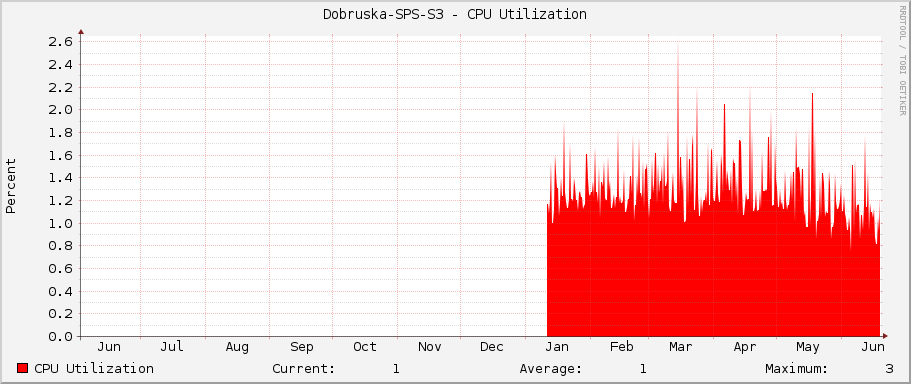Click the Oct month label on x-axis
The image size is (911, 384).
pyautogui.click(x=365, y=347)
